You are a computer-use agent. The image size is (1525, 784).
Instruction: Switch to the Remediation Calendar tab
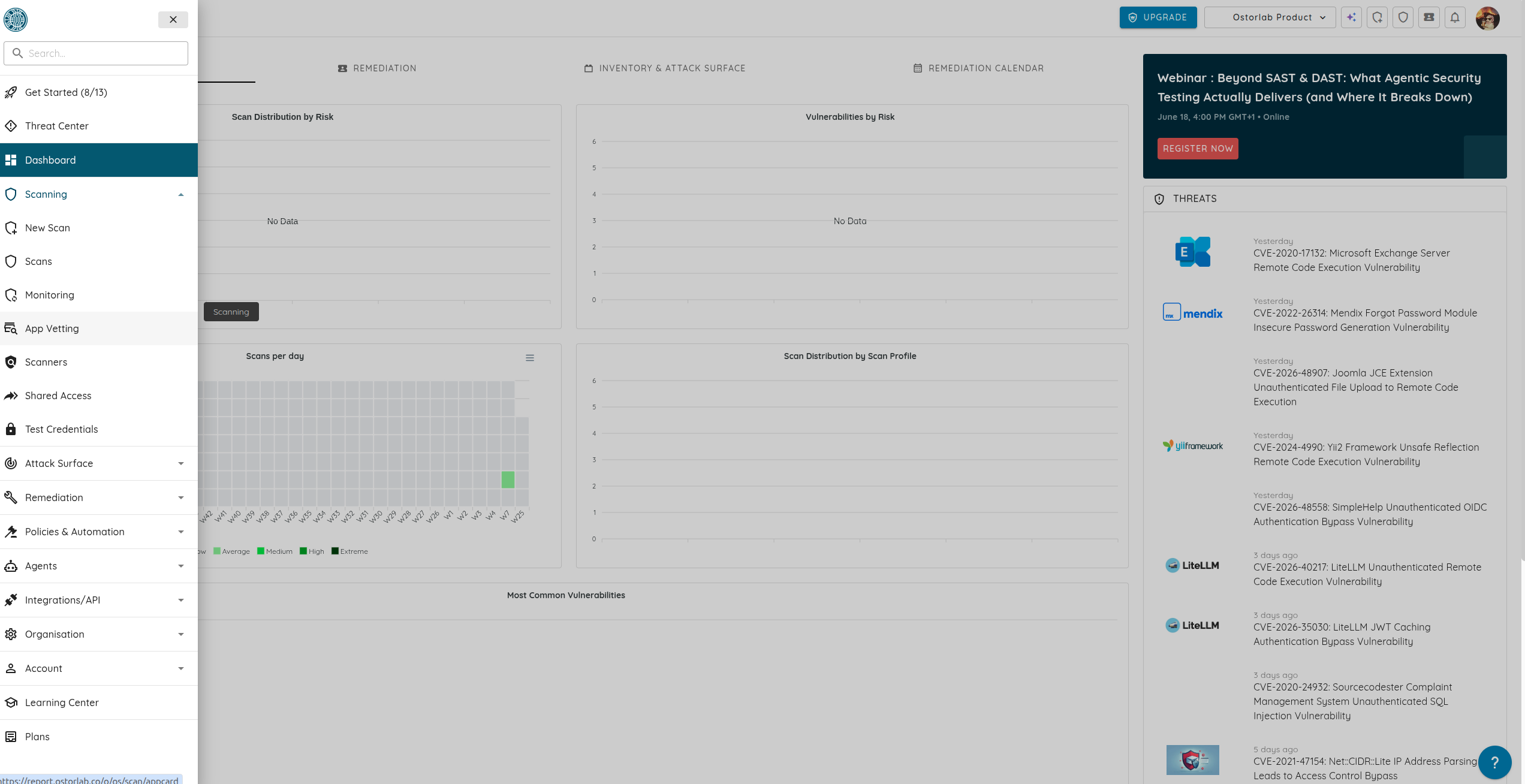click(978, 68)
